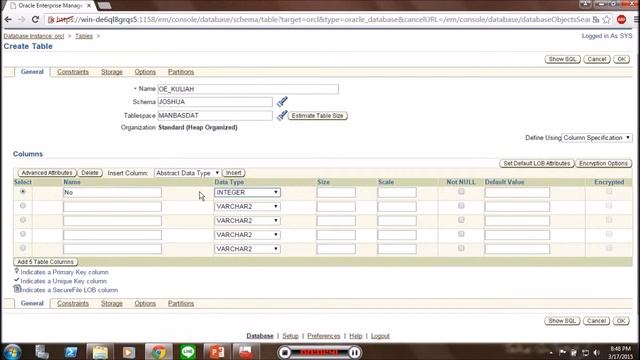Open the fourth row VARCHAR2 data type dropdown
Viewport: 640px width, 360px height.
(247, 235)
